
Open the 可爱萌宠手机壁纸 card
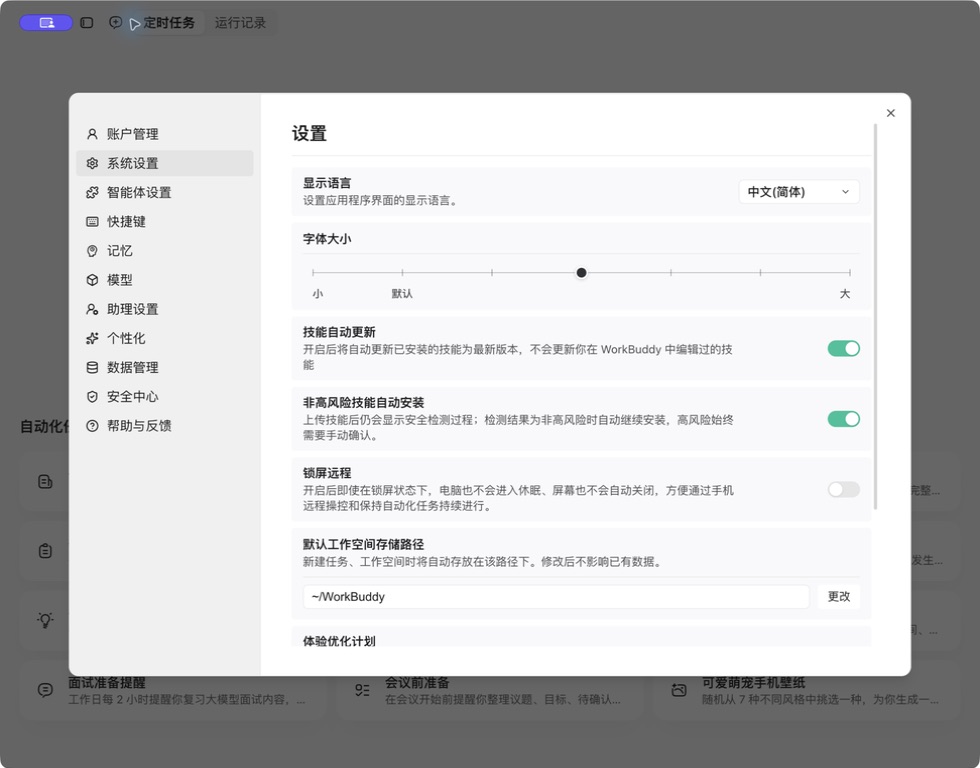tap(808, 690)
